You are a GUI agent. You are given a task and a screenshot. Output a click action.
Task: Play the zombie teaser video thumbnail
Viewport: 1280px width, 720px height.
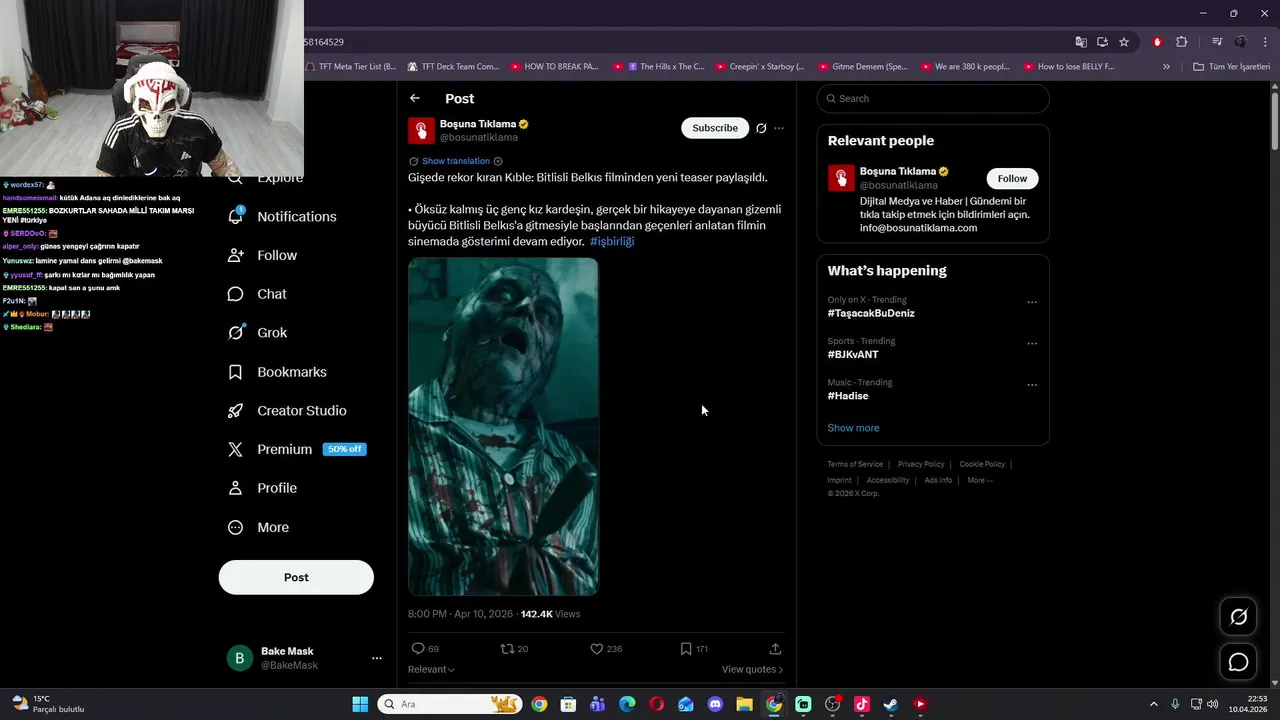point(503,426)
